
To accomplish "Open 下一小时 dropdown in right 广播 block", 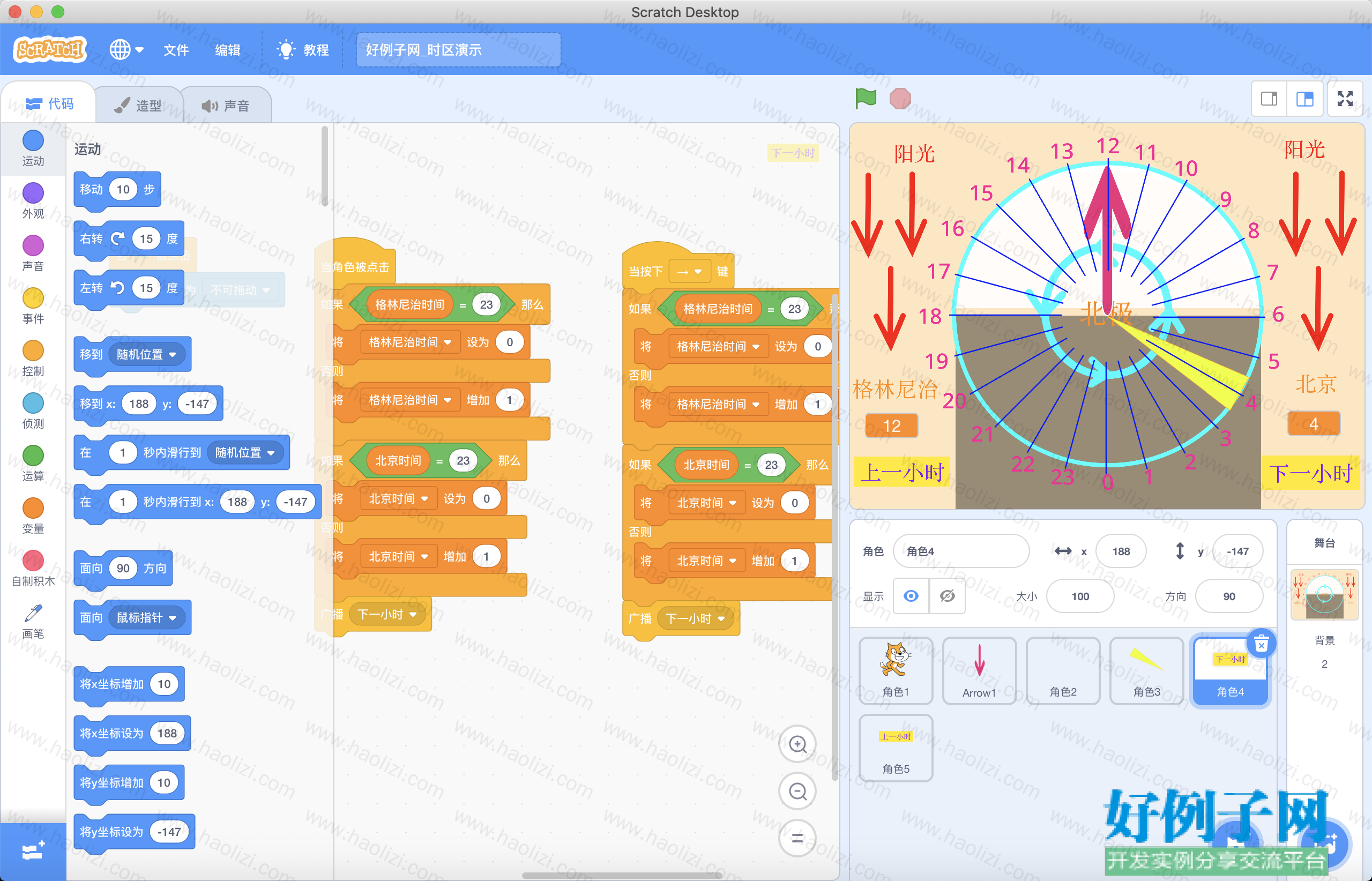I will pos(695,618).
